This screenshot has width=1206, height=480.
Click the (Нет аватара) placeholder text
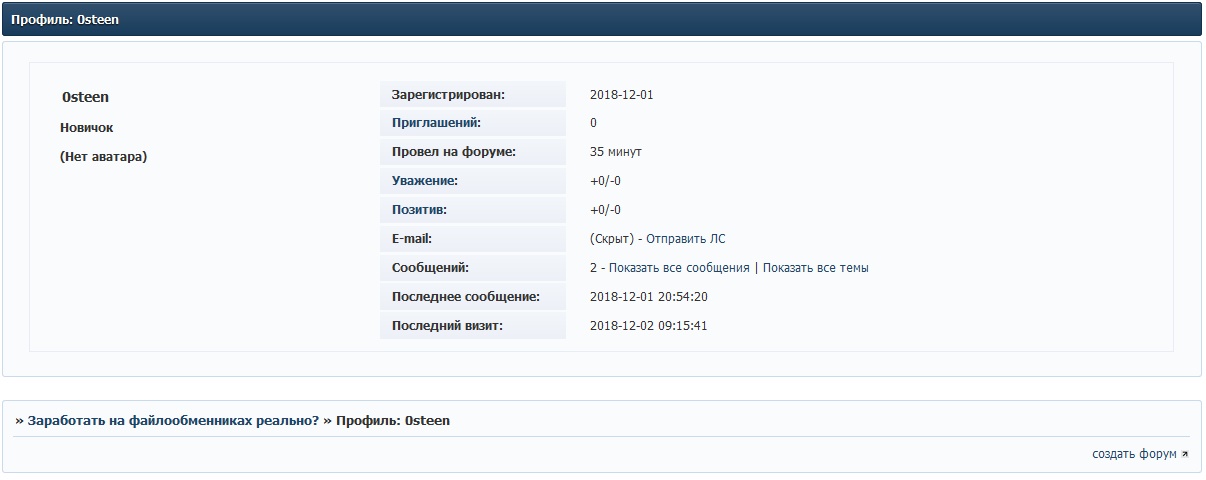(103, 157)
